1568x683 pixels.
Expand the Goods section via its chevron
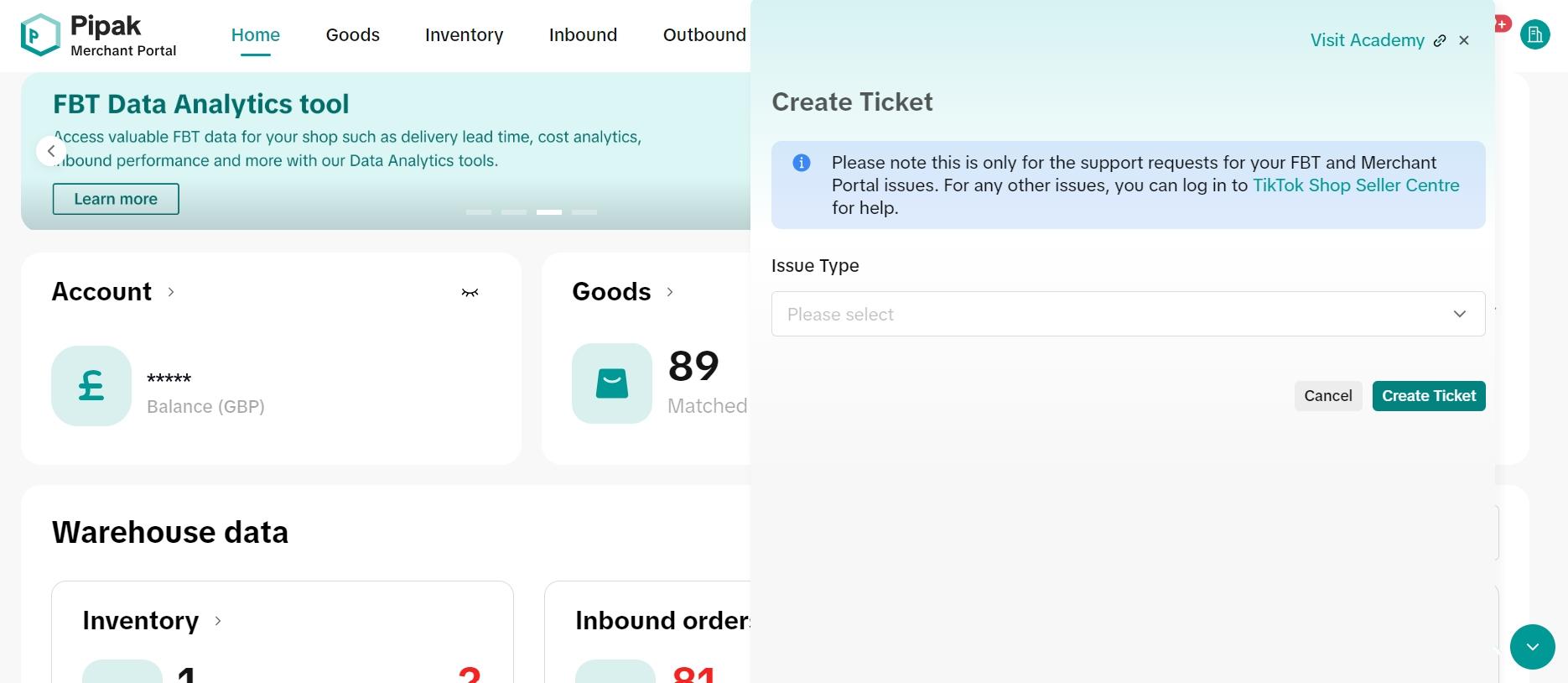pos(670,293)
